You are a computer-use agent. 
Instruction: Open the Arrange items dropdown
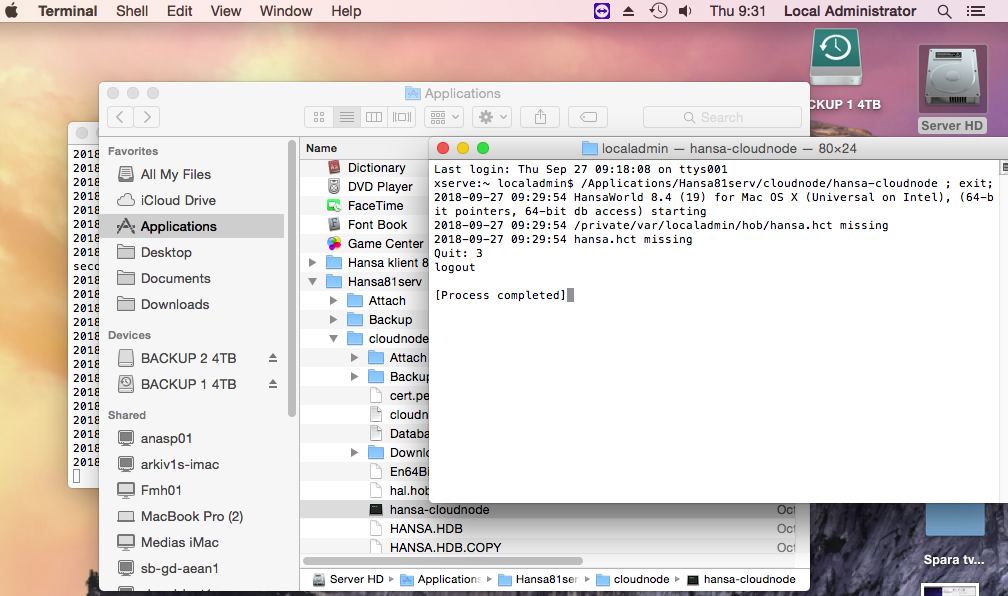pyautogui.click(x=445, y=117)
